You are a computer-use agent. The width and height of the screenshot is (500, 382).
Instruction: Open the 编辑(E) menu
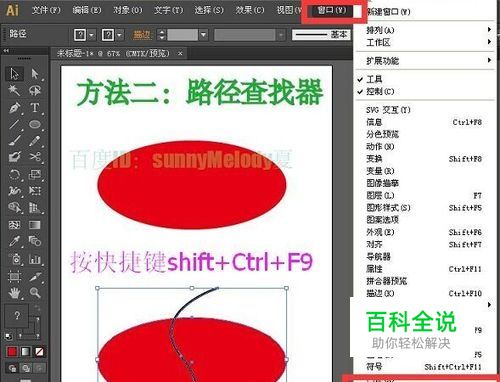(x=87, y=10)
